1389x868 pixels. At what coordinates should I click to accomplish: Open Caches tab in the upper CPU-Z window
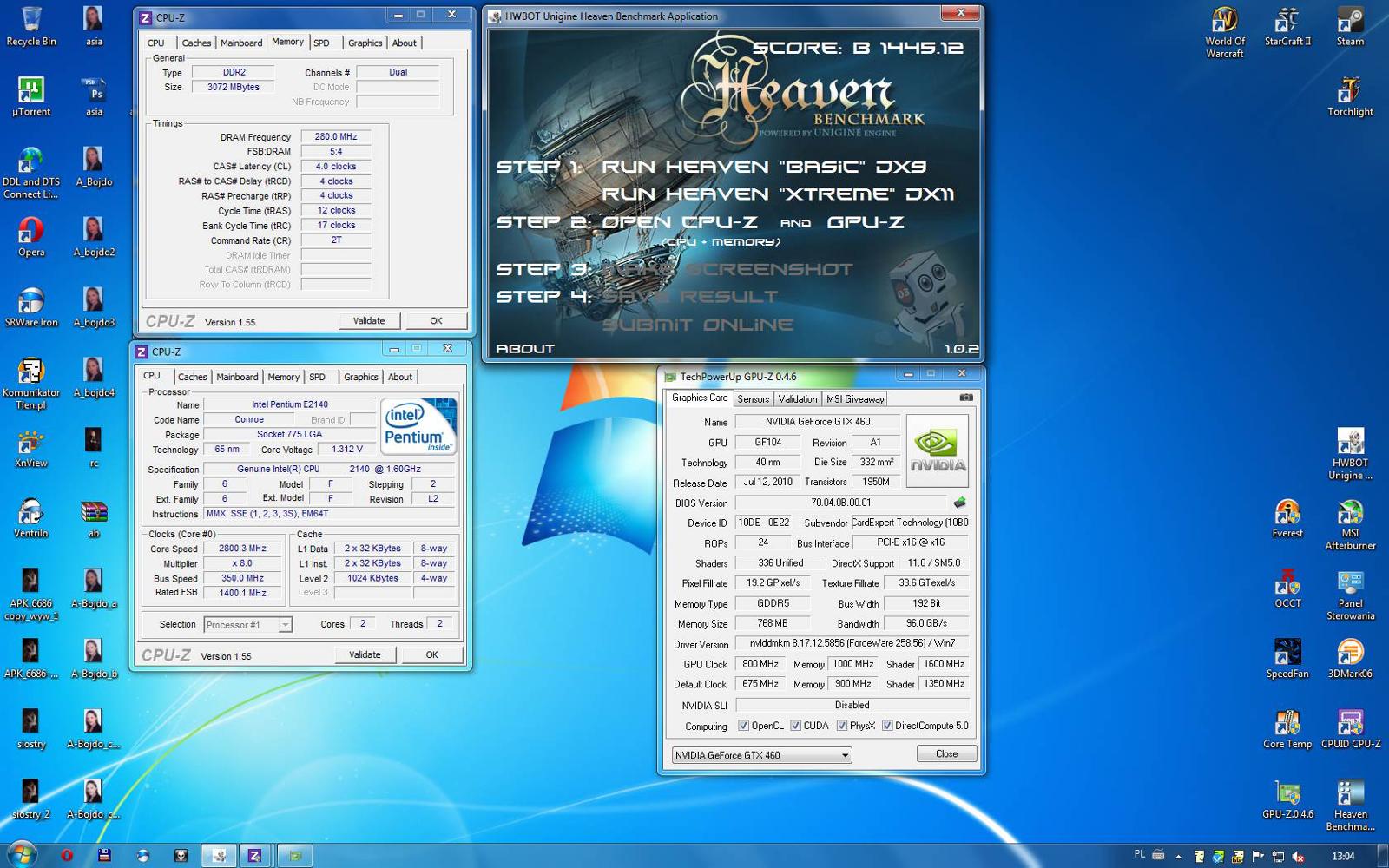(196, 43)
